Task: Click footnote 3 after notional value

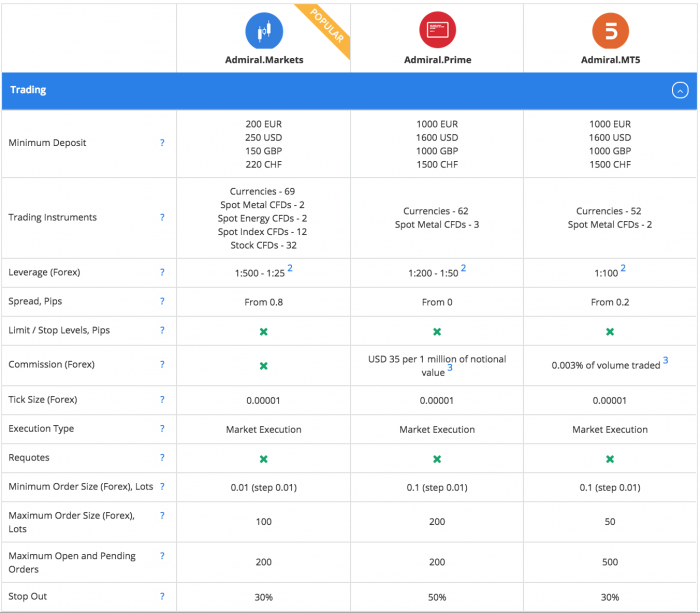Action: tap(450, 367)
